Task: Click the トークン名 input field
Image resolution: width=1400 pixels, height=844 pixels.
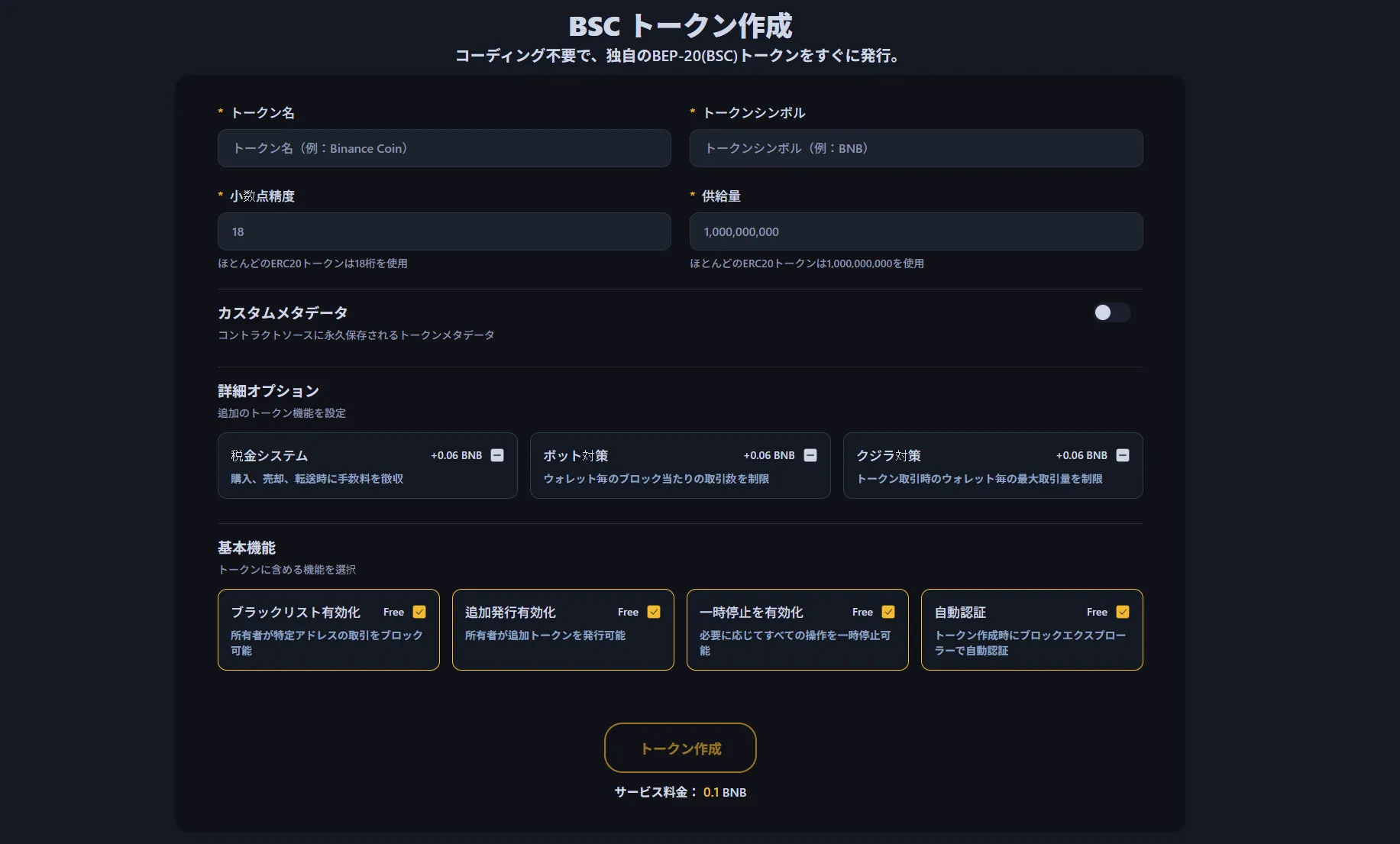Action: pos(444,148)
